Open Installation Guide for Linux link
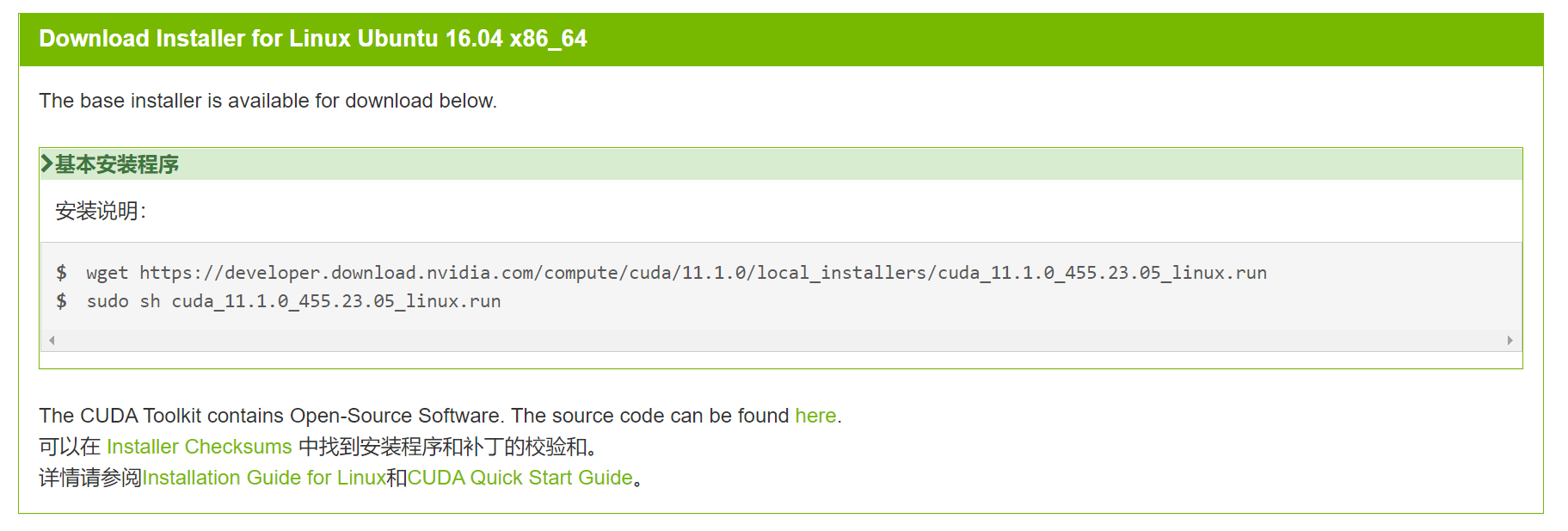The image size is (1568, 531). 263,478
